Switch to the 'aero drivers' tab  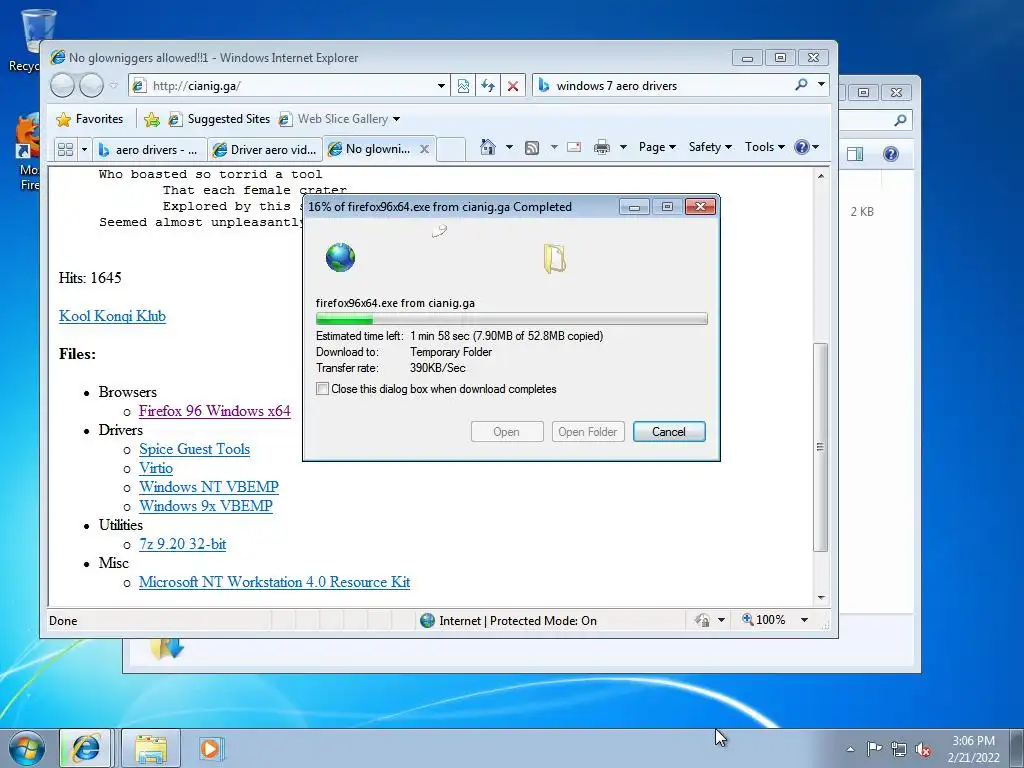pyautogui.click(x=150, y=150)
